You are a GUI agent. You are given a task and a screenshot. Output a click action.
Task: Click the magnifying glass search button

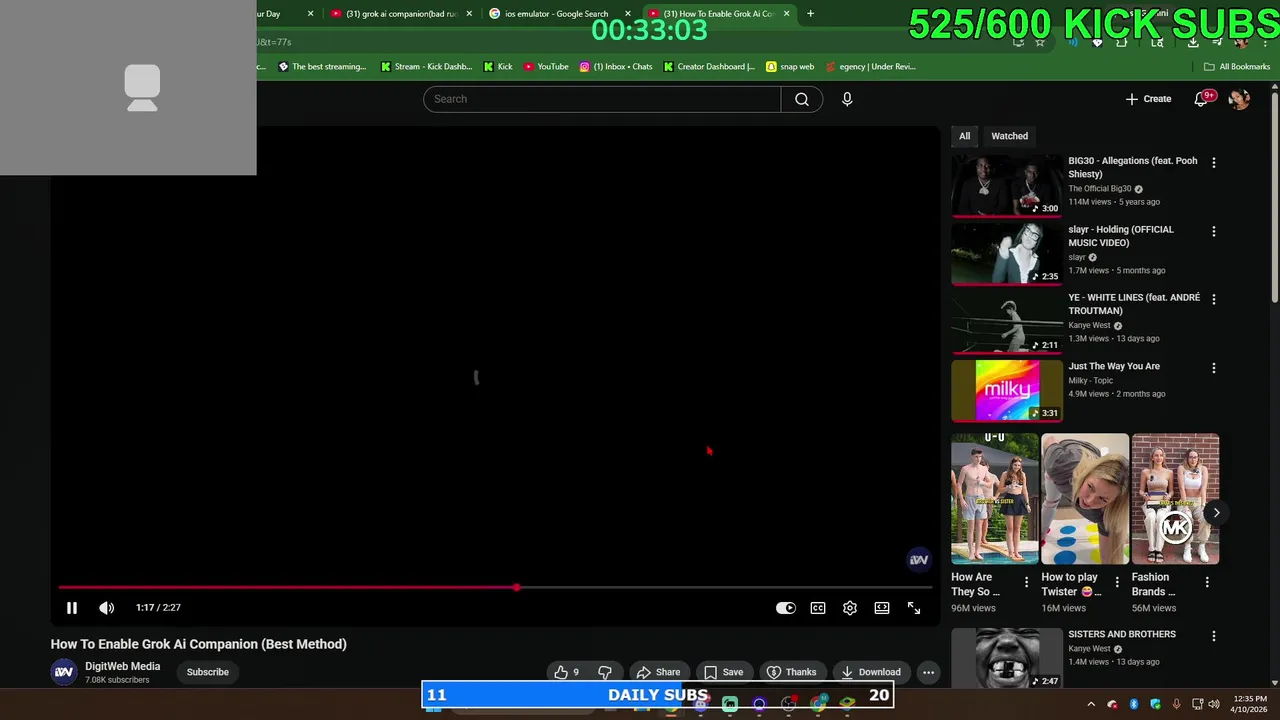802,99
